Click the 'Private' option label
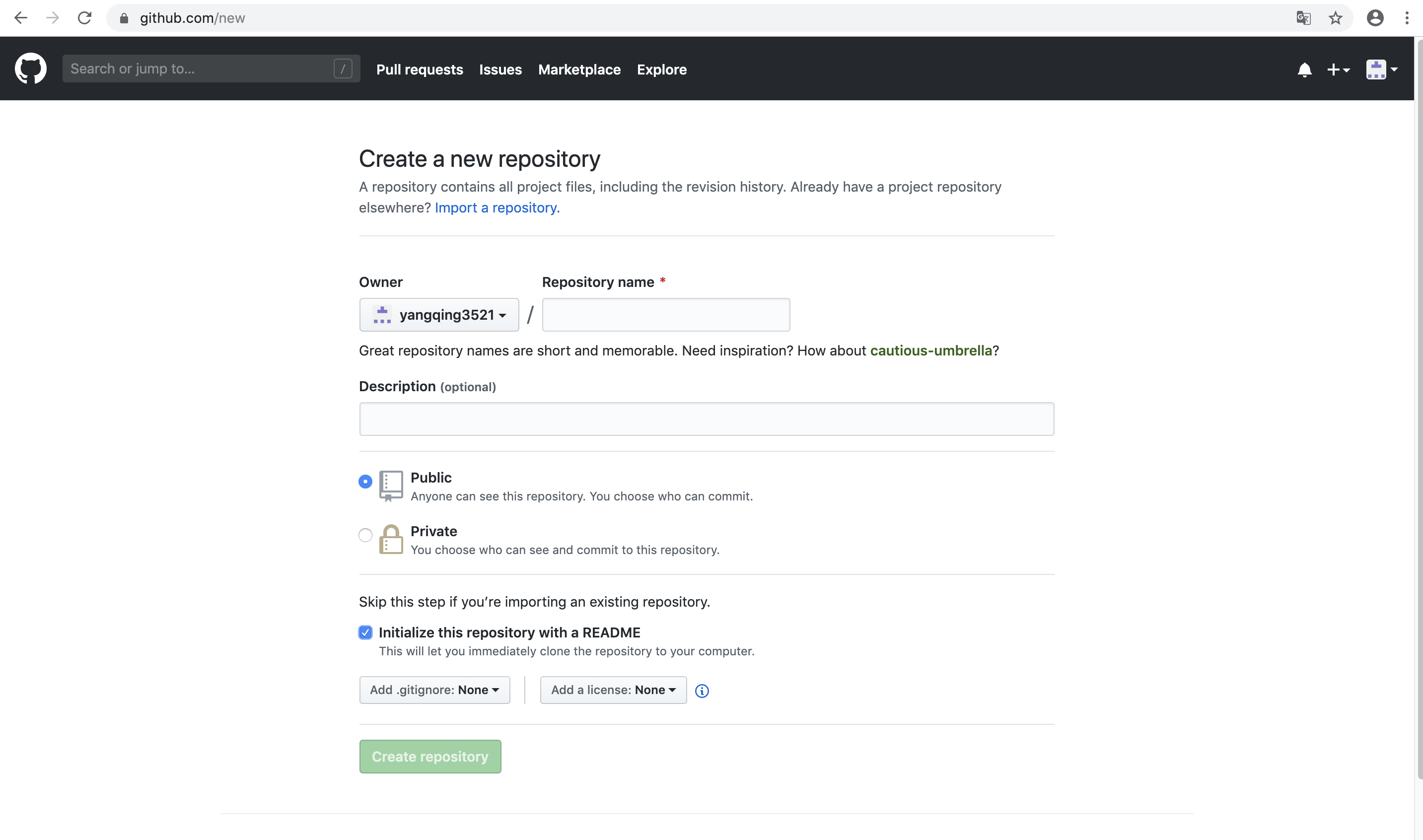Viewport: 1423px width, 840px height. 433,532
